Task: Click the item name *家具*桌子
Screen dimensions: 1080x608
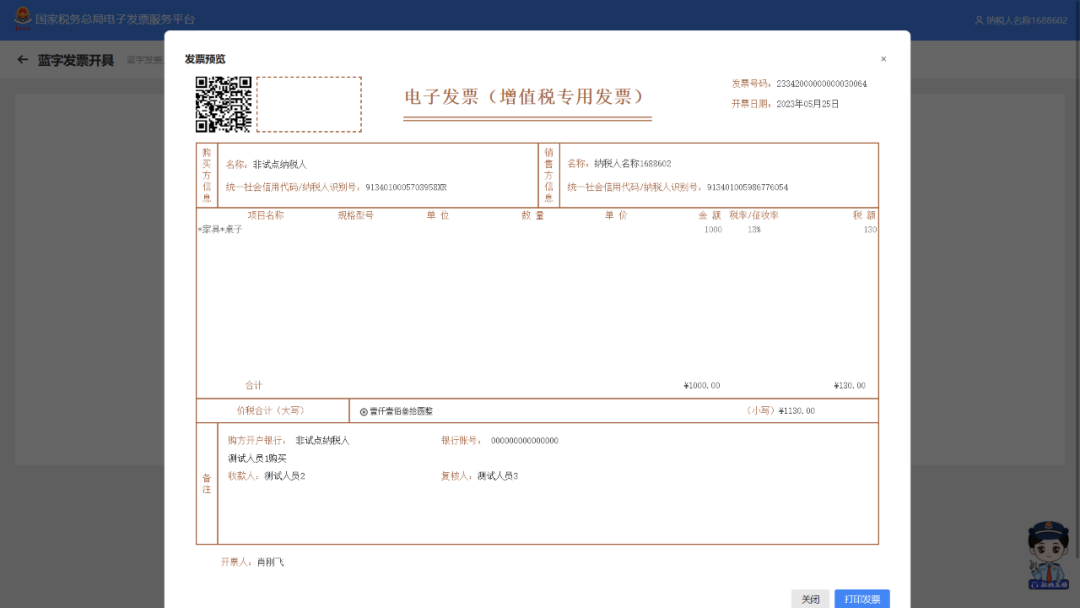Action: pos(220,230)
